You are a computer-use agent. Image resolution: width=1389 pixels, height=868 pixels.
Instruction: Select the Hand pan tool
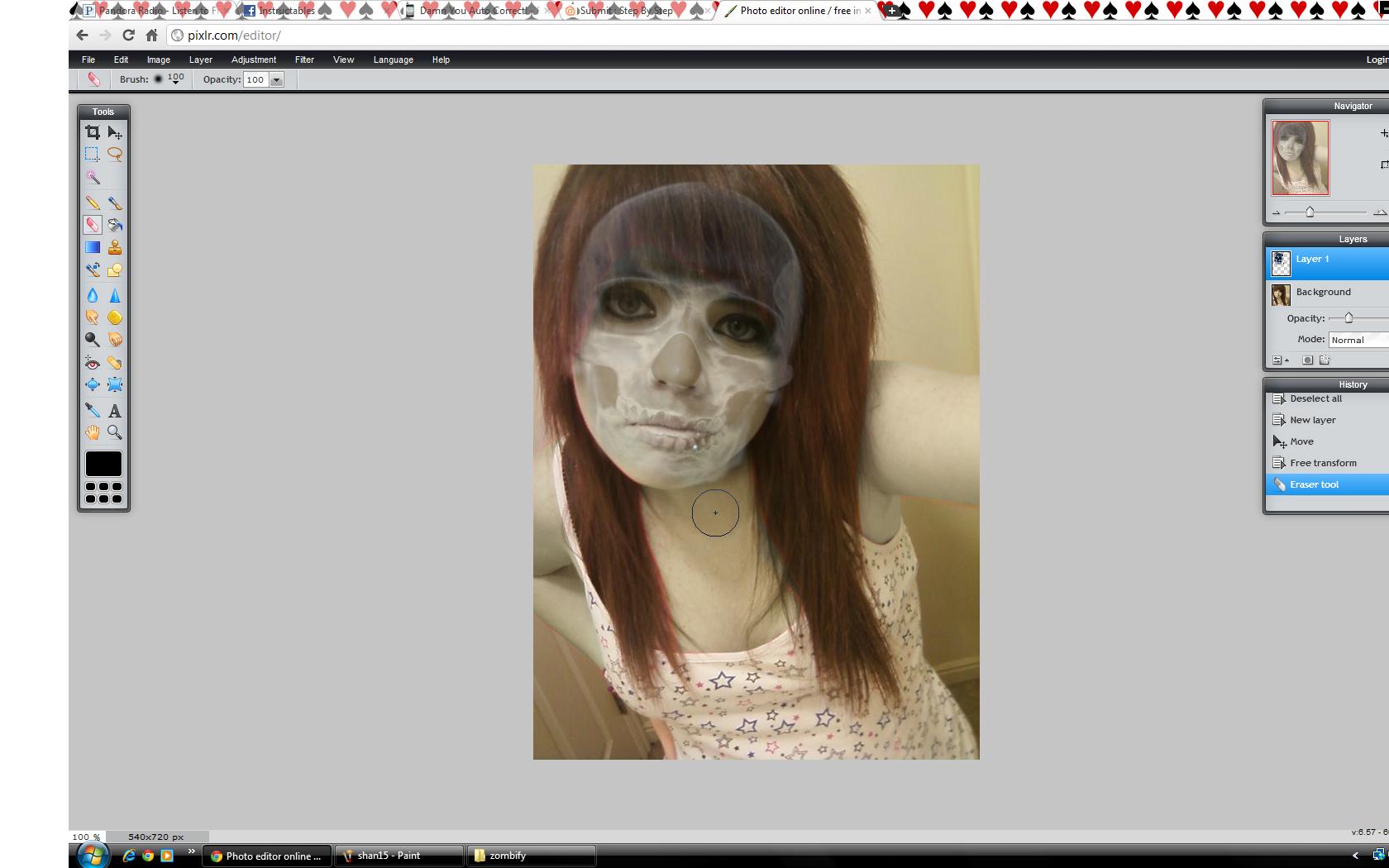click(x=93, y=432)
